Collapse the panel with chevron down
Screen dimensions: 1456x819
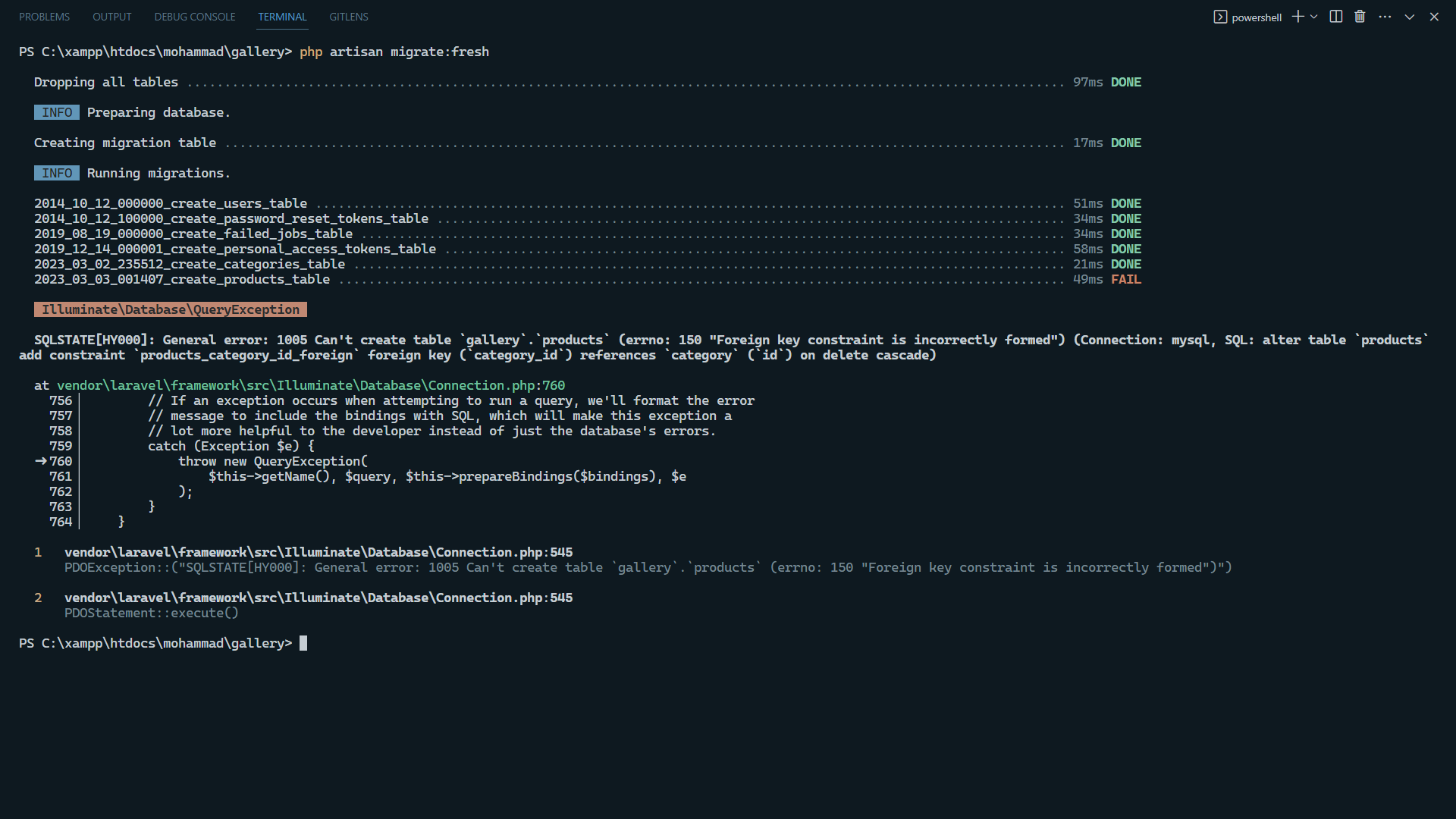point(1409,17)
